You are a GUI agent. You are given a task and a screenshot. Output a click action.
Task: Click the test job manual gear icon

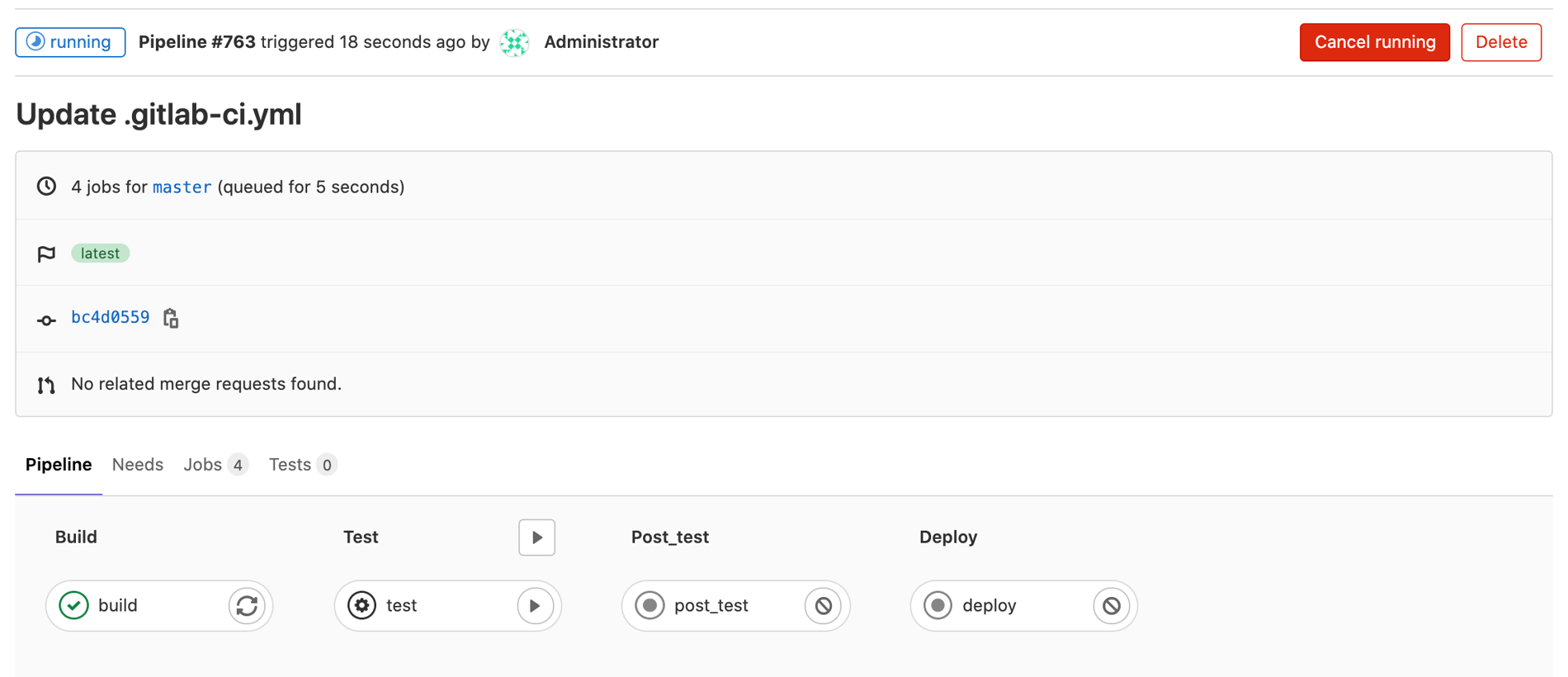pyautogui.click(x=361, y=606)
